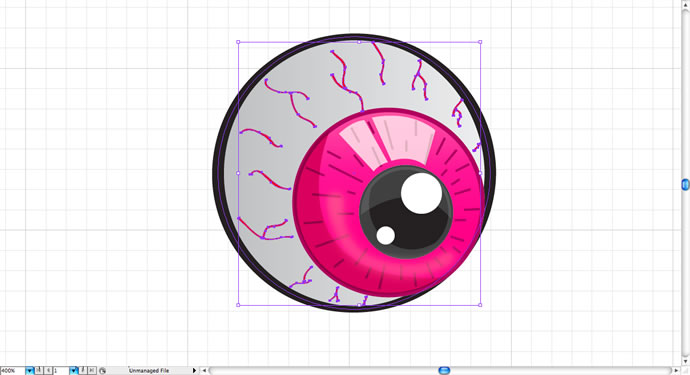The width and height of the screenshot is (690, 375).
Task: Click the horizontal scrollbar blue thumb
Action: [444, 371]
